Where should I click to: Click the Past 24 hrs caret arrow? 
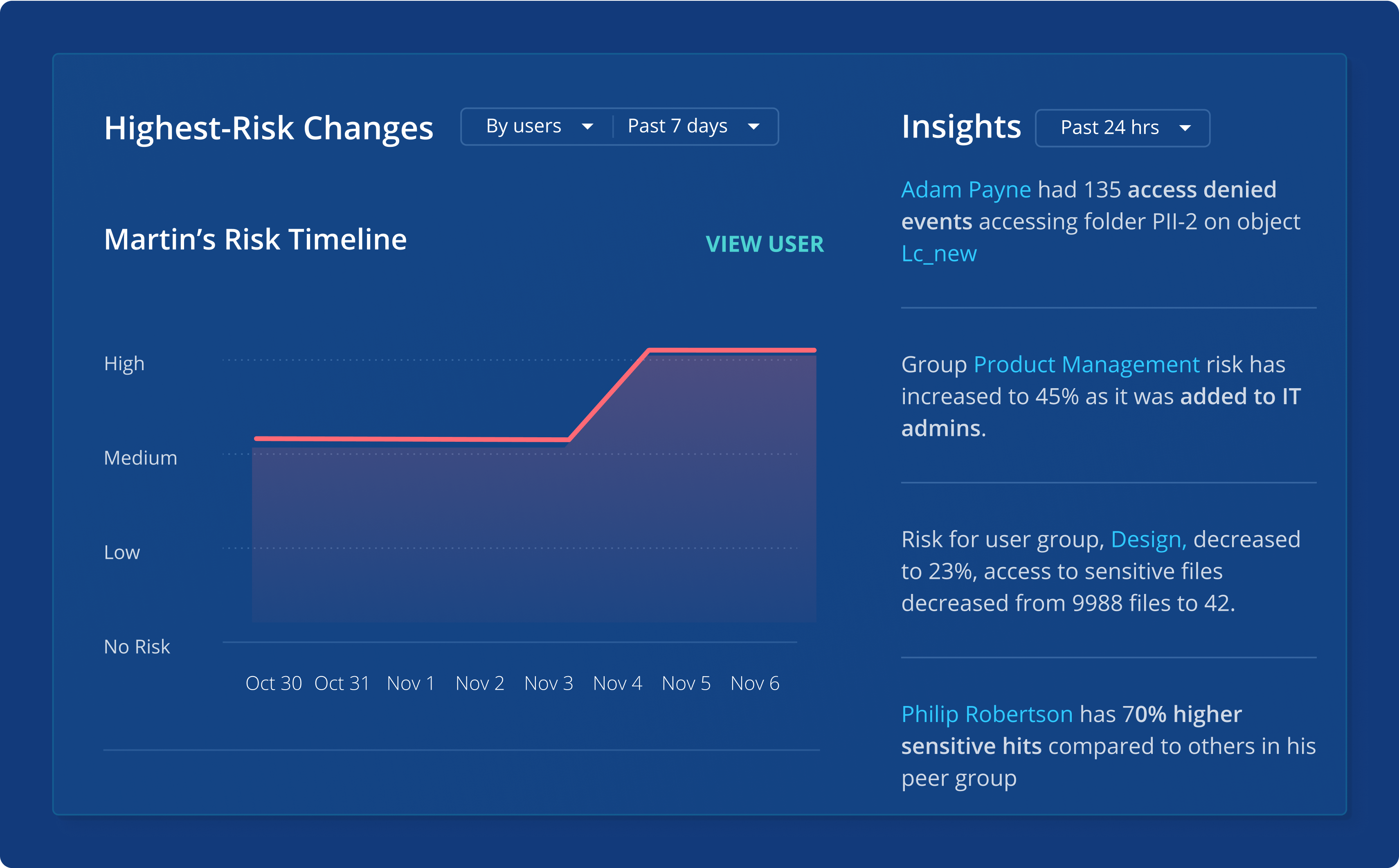[1185, 128]
